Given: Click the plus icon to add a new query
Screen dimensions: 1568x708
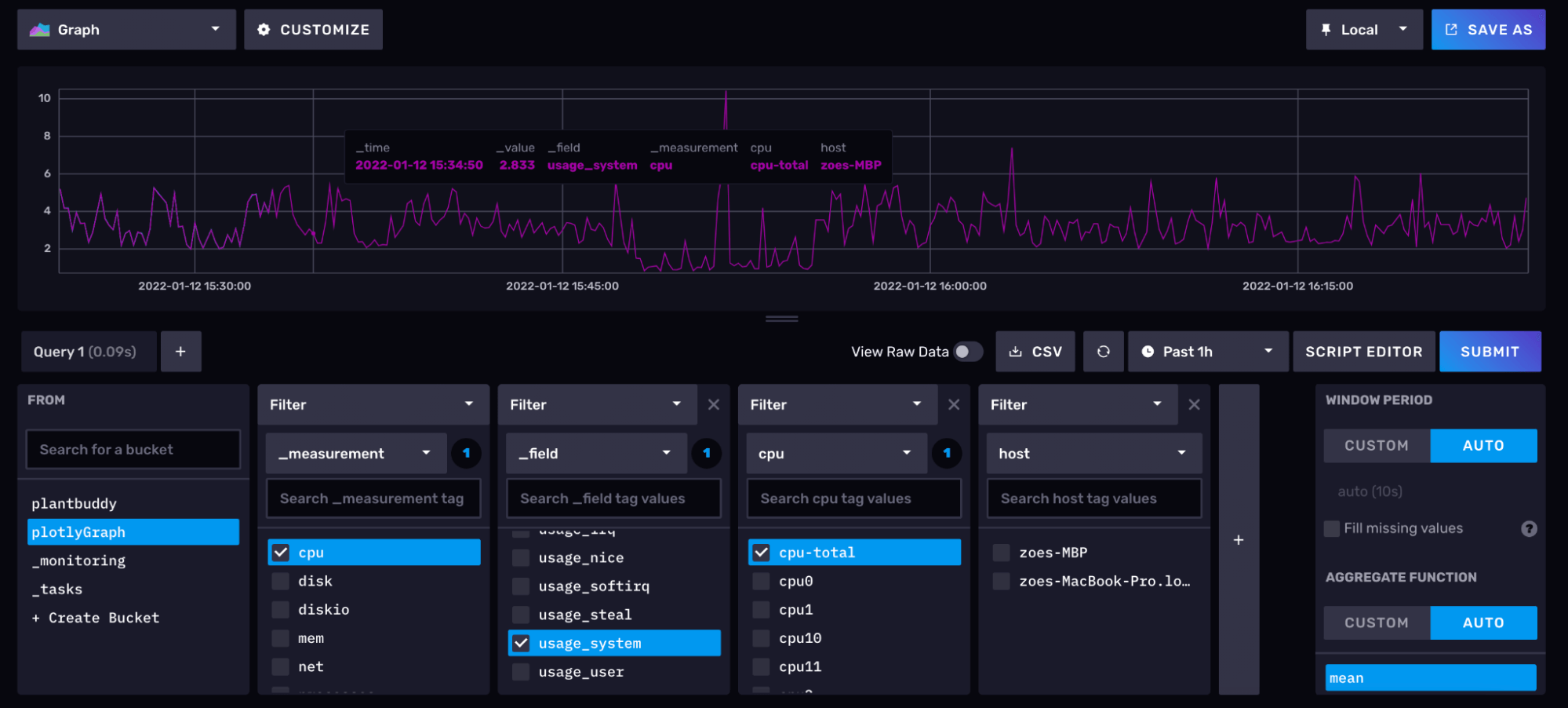Looking at the screenshot, I should tap(180, 351).
